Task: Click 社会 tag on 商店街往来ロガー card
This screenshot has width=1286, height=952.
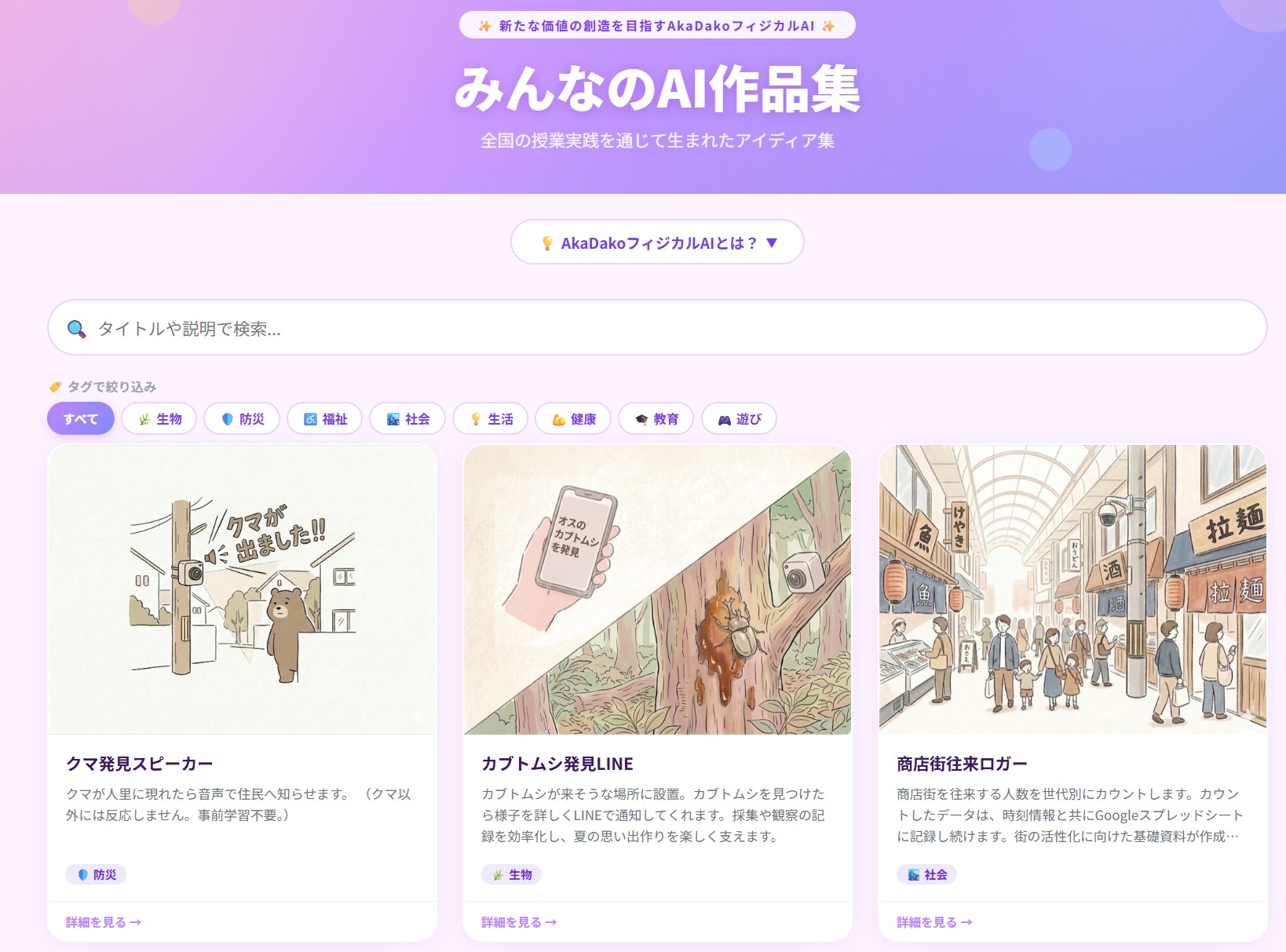Action: point(926,874)
